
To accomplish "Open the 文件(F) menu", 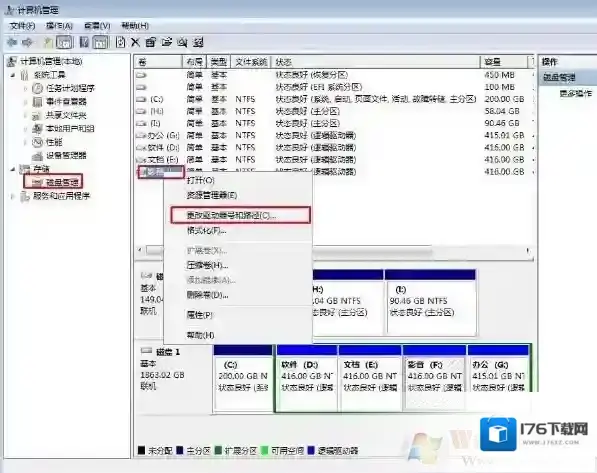I will (x=22, y=26).
